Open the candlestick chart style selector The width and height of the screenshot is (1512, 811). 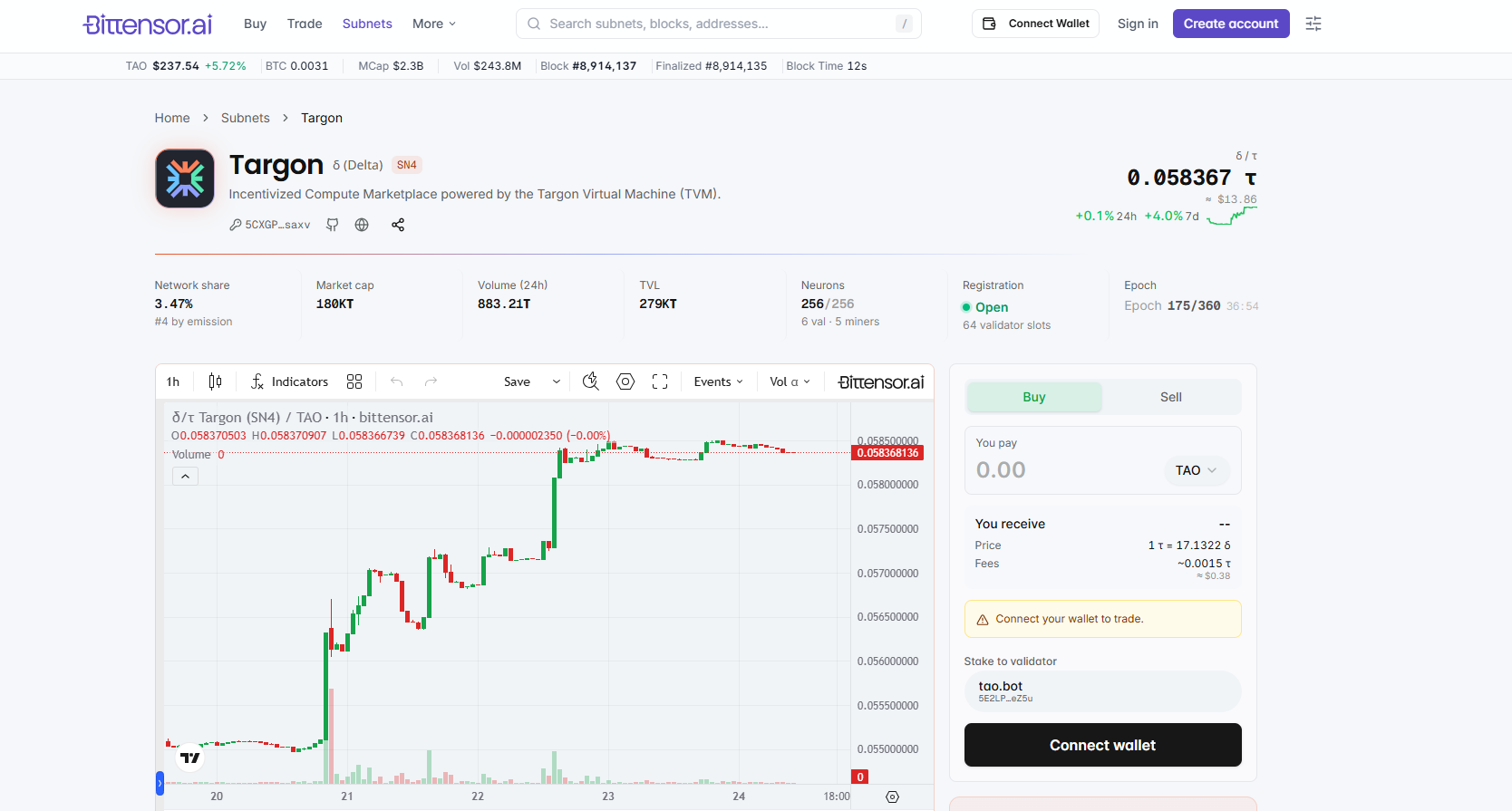tap(215, 381)
